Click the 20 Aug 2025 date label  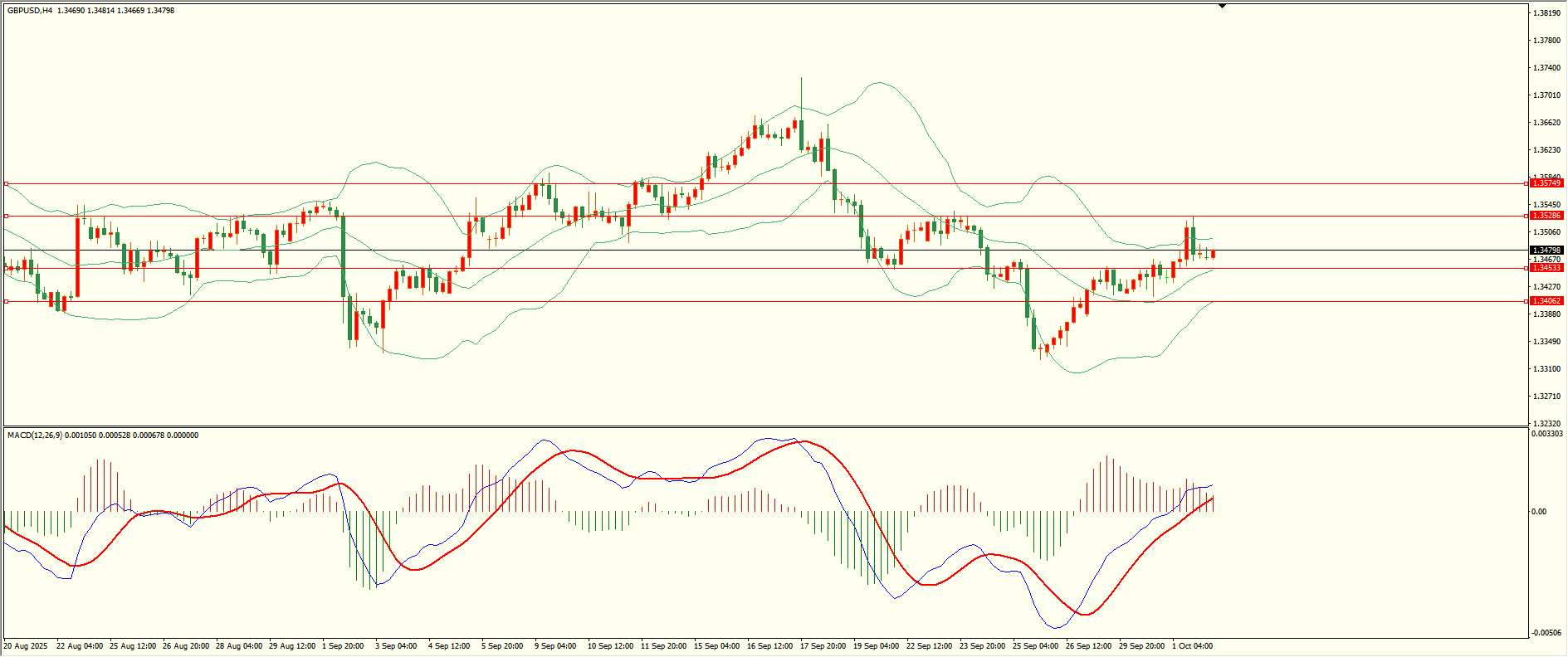[x=26, y=646]
